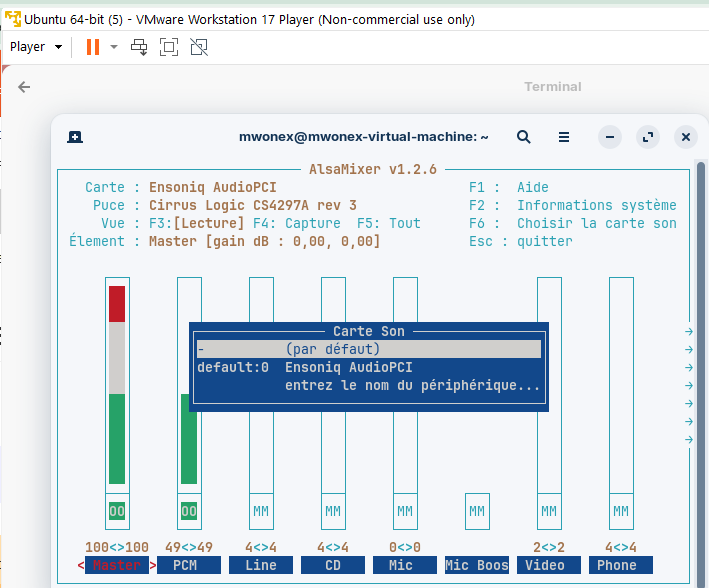Toggle the Line mute indicator MM
This screenshot has width=709, height=588.
tap(261, 511)
